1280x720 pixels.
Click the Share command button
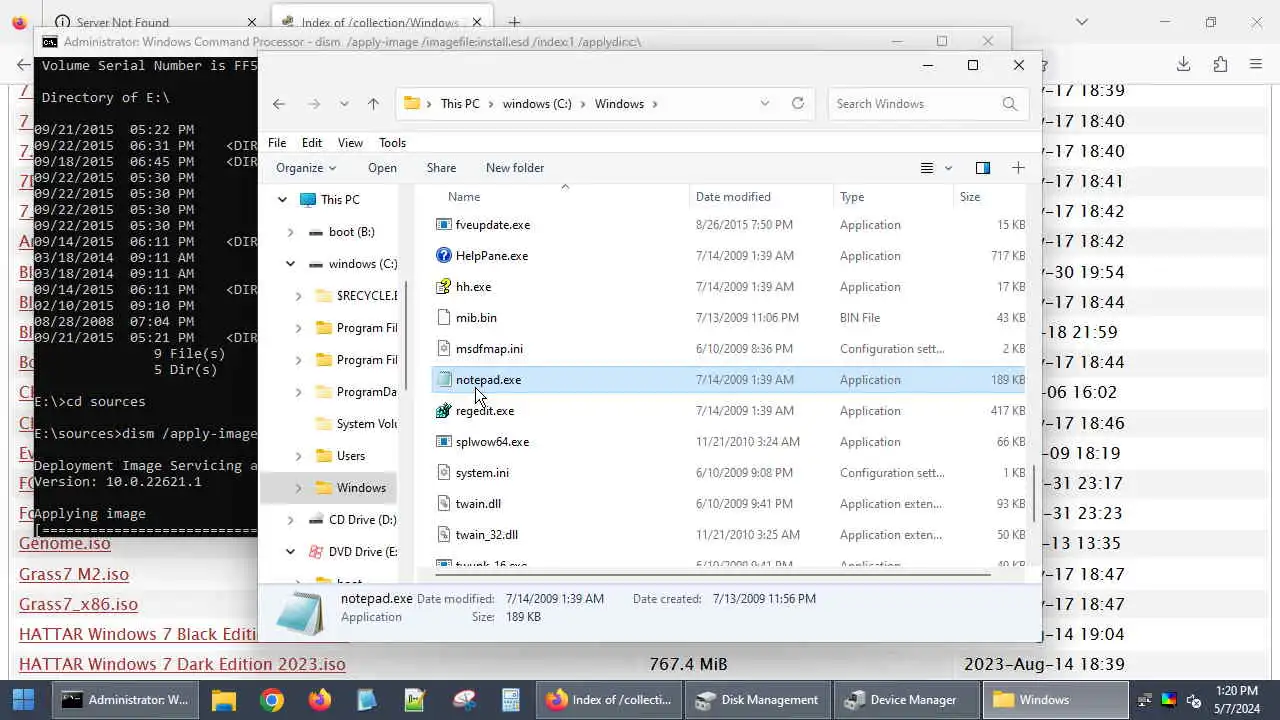point(441,168)
